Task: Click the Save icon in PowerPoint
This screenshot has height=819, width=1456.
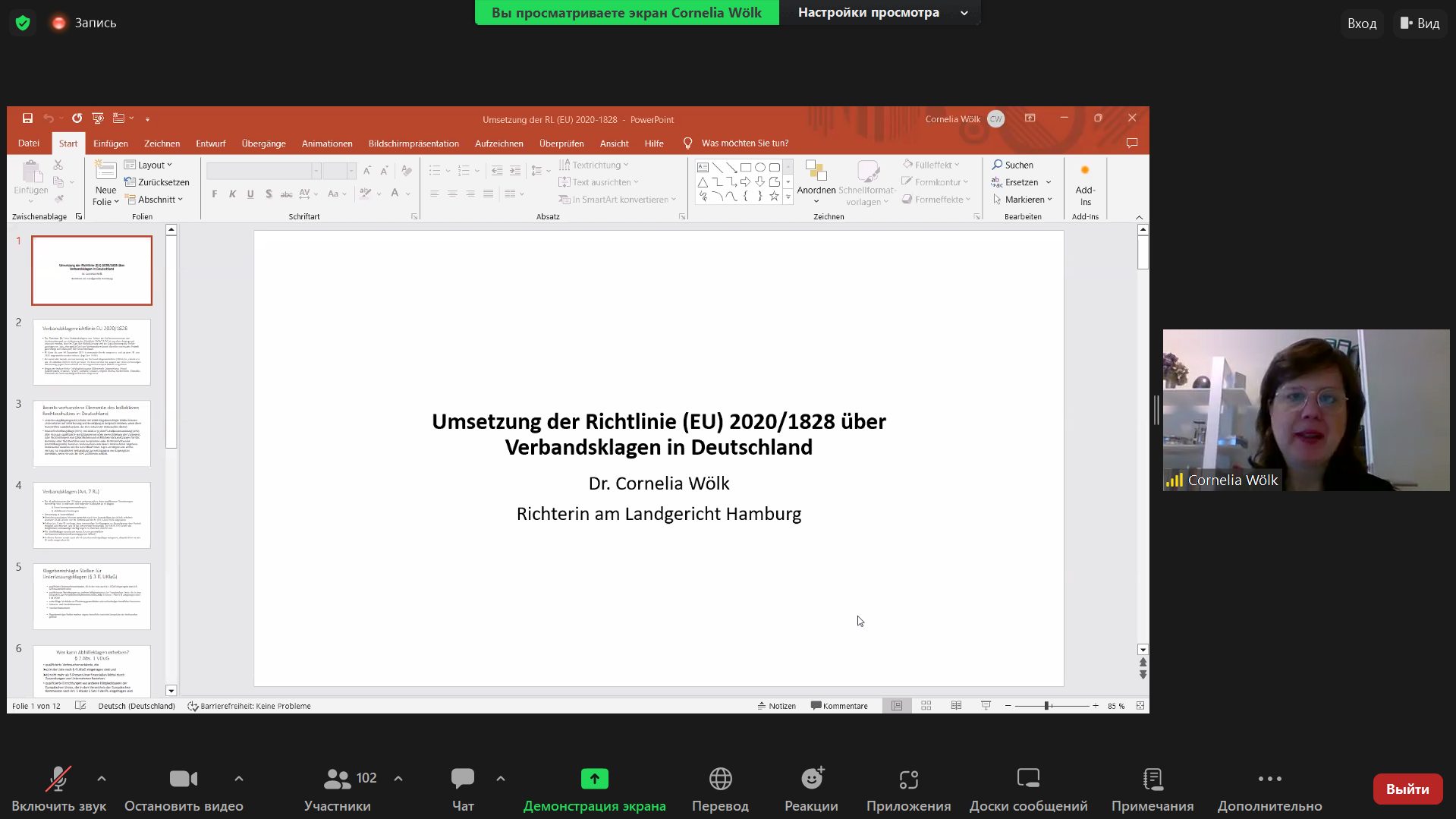Action: (27, 118)
